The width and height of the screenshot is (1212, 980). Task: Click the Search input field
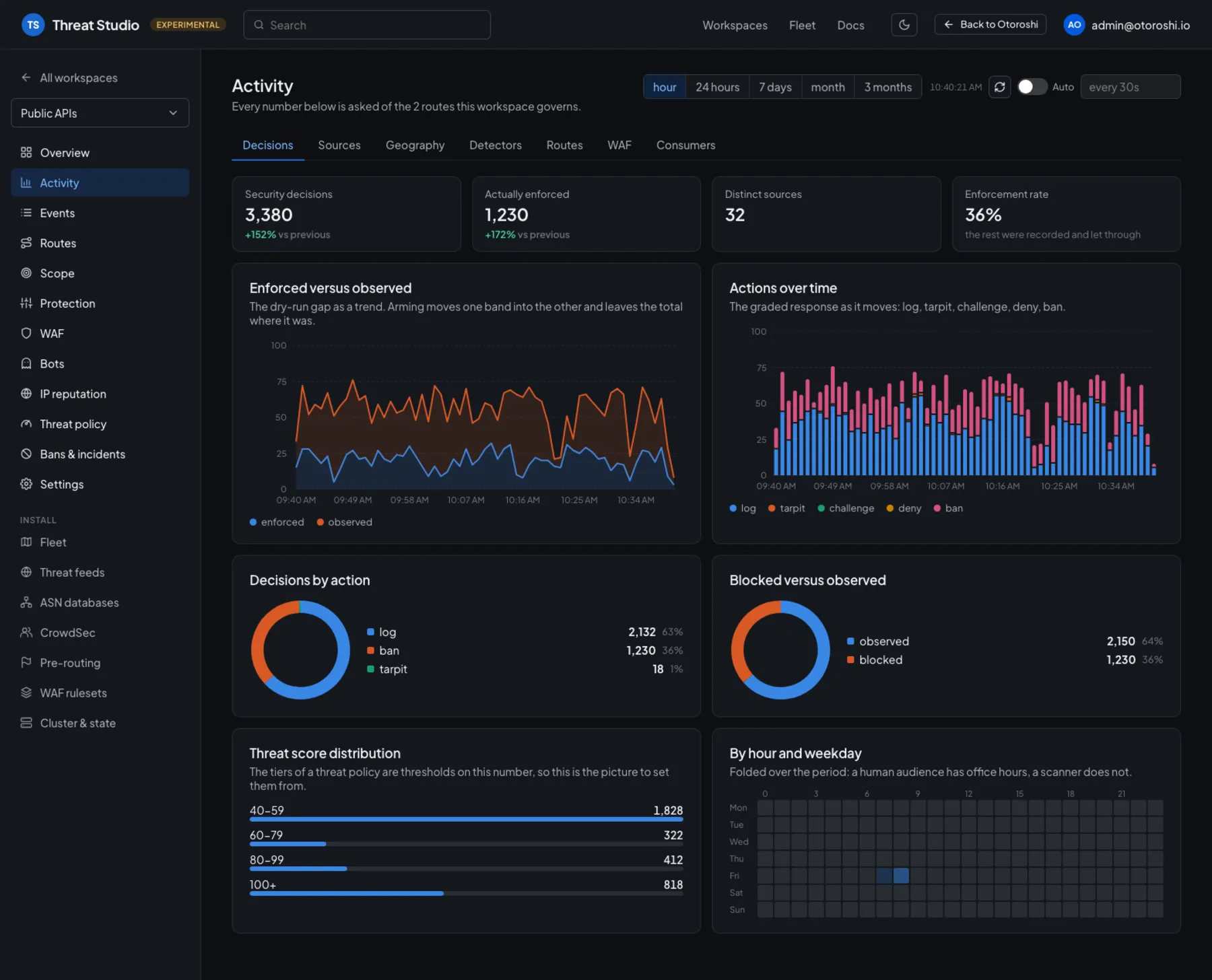coord(367,25)
